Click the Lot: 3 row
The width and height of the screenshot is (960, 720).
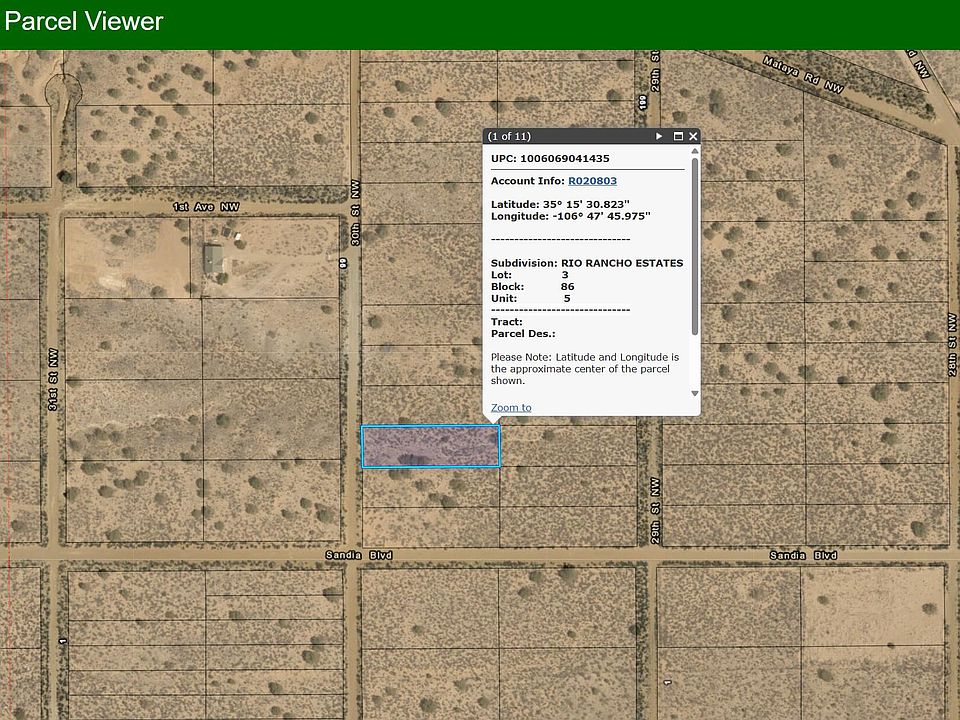[x=530, y=275]
